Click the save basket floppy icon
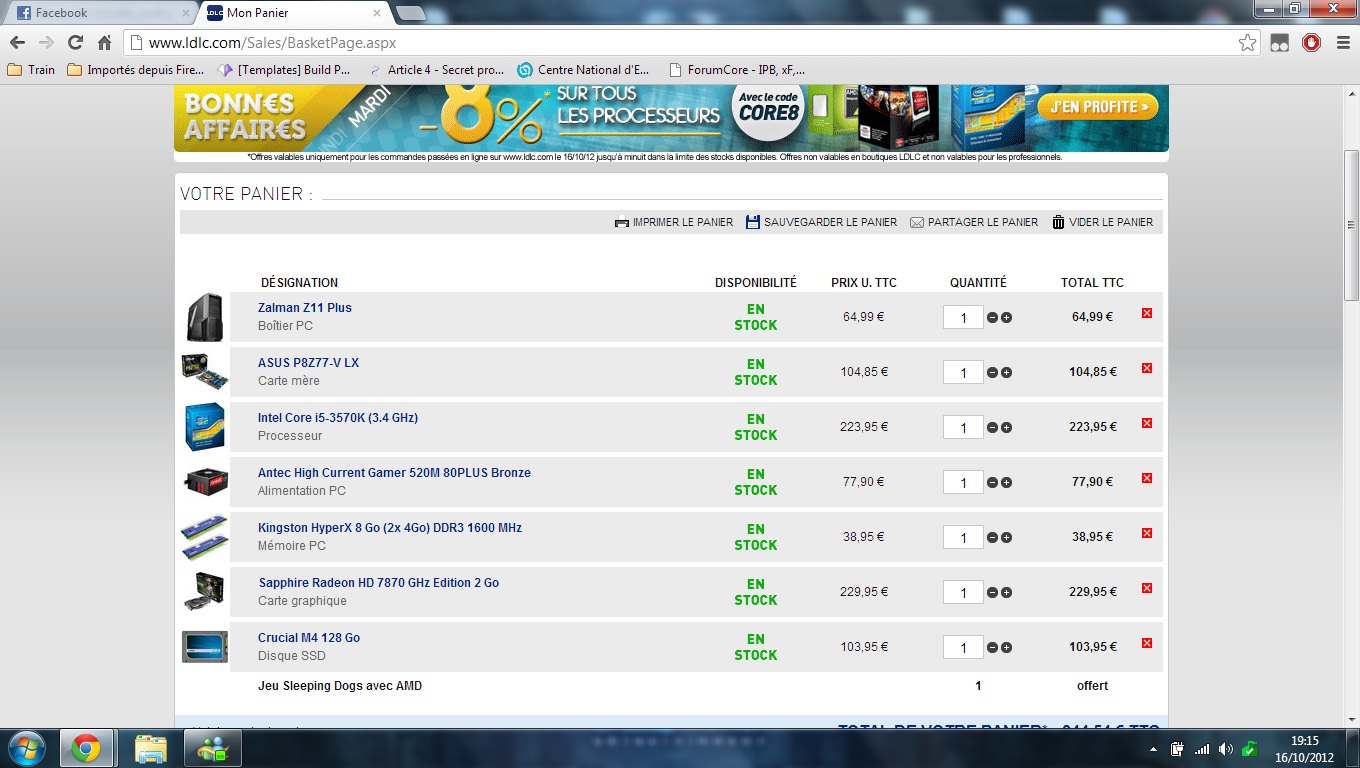This screenshot has height=768, width=1360. click(x=753, y=222)
